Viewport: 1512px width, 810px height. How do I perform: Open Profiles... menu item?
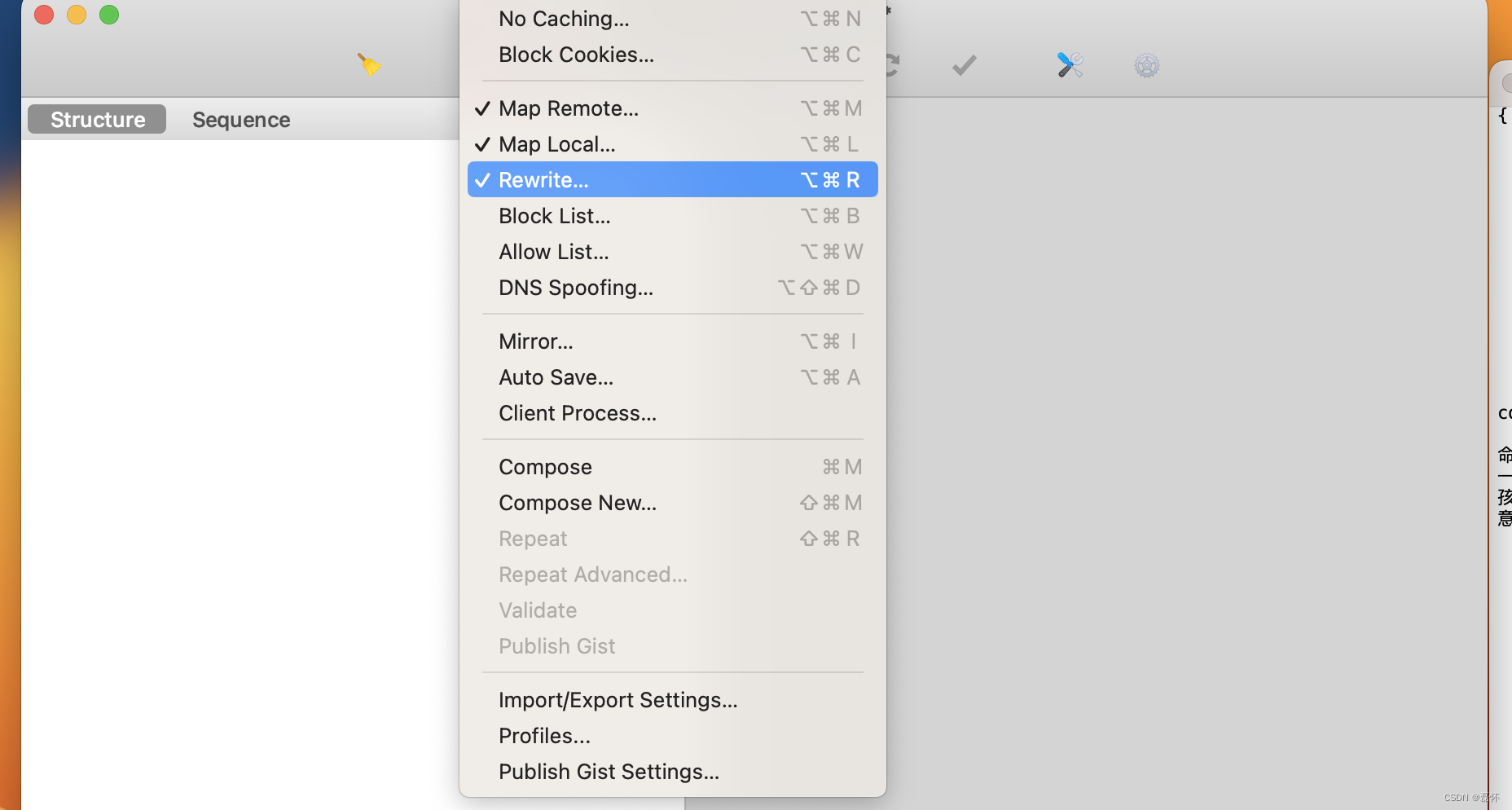click(672, 736)
